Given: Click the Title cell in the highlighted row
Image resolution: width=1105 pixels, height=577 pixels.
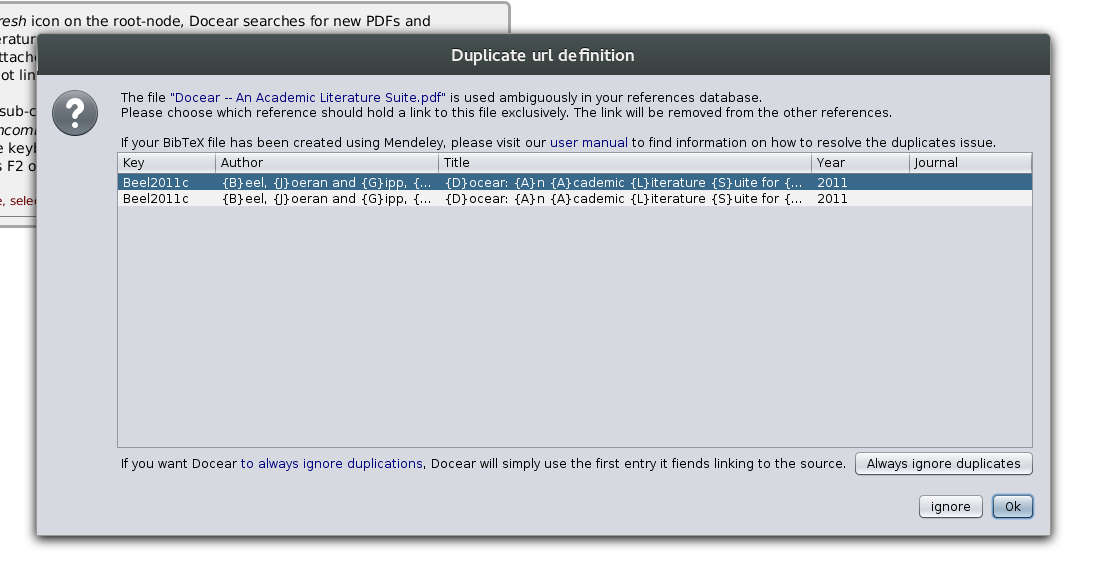Looking at the screenshot, I should [x=625, y=182].
